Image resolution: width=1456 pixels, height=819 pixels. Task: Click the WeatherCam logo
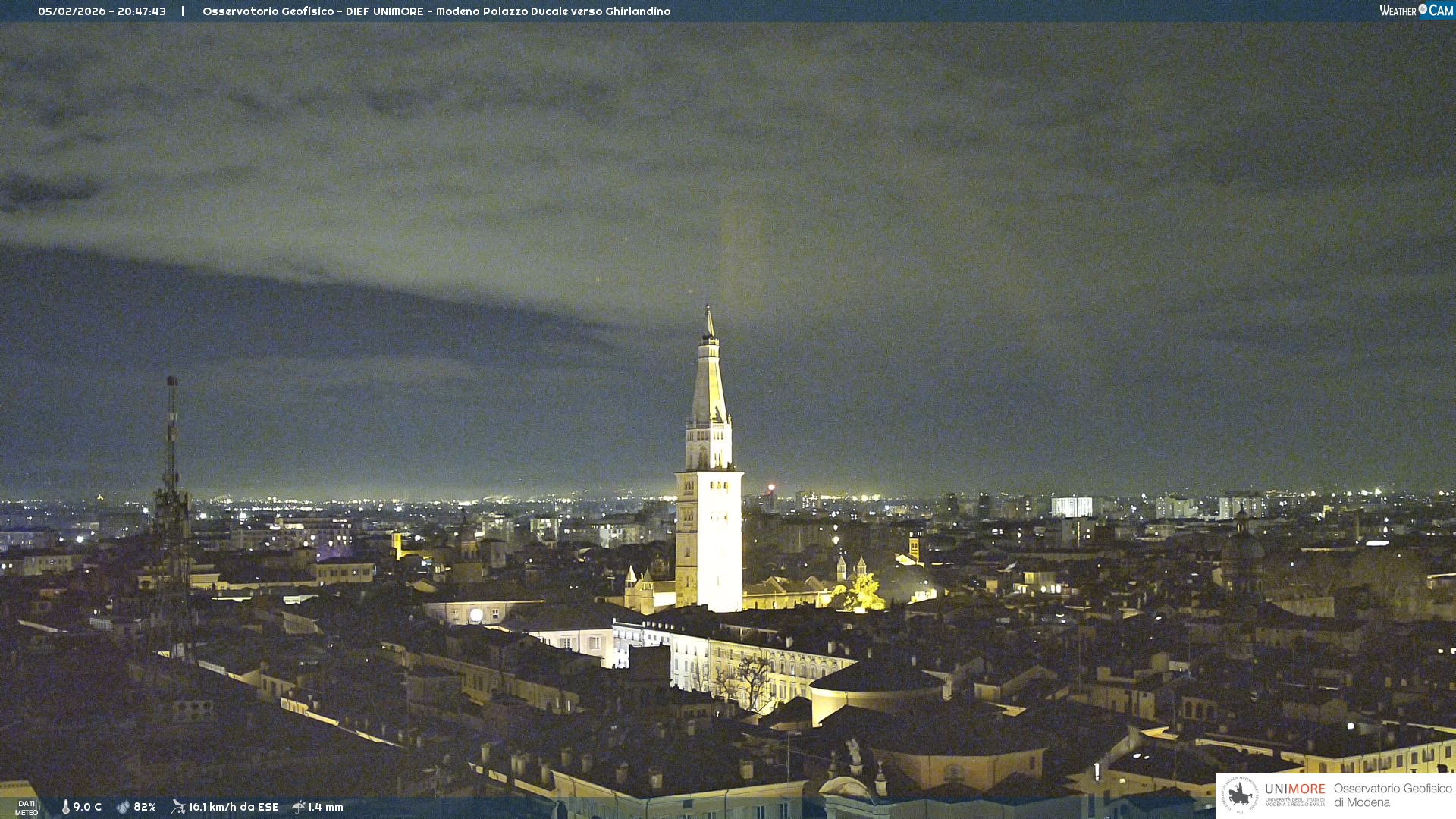pos(1415,11)
